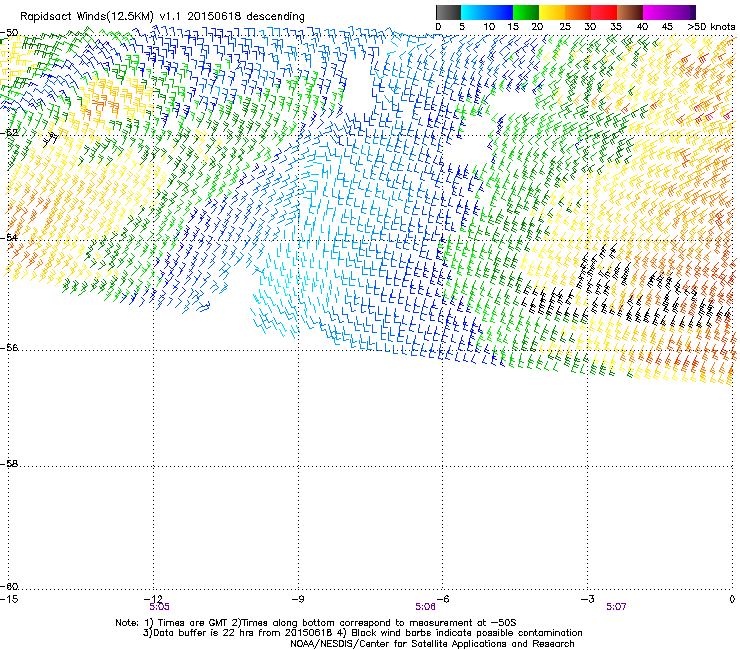Click the -56 latitude axis label
This screenshot has height=650, width=740.
[x=9, y=347]
